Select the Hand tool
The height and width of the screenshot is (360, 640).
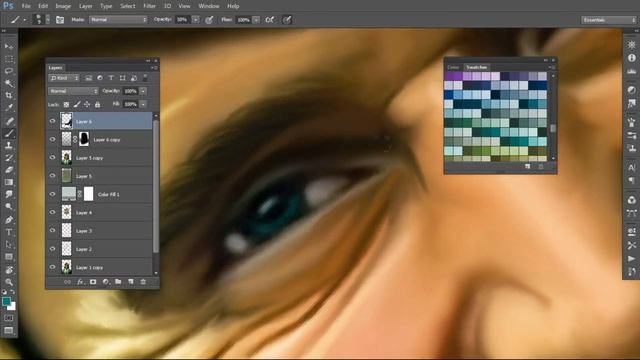coord(9,270)
